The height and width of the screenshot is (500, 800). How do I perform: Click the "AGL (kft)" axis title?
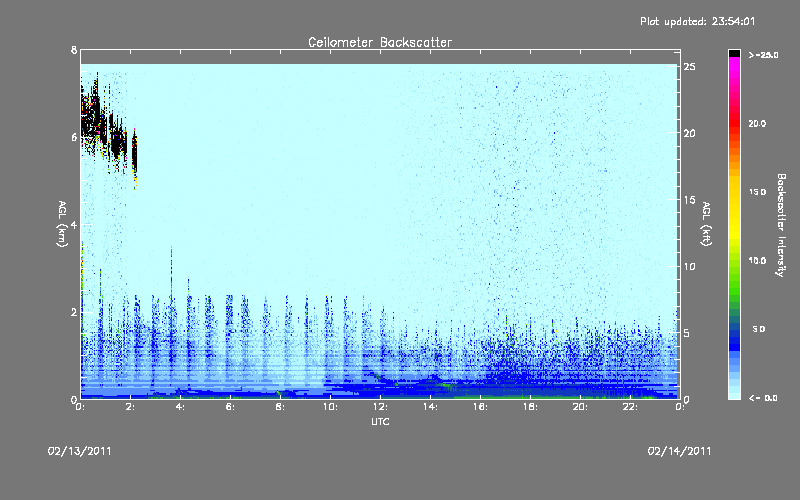tap(706, 224)
